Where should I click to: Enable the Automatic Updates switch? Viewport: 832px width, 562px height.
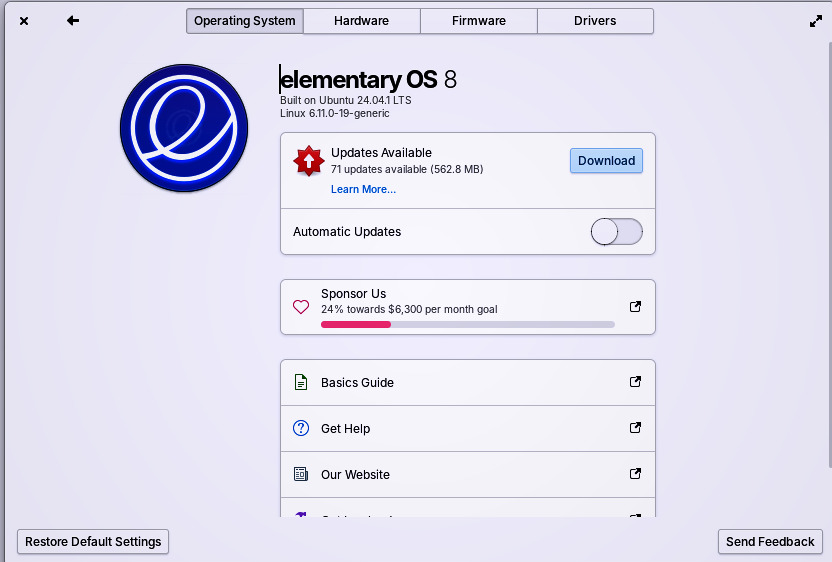coord(616,232)
